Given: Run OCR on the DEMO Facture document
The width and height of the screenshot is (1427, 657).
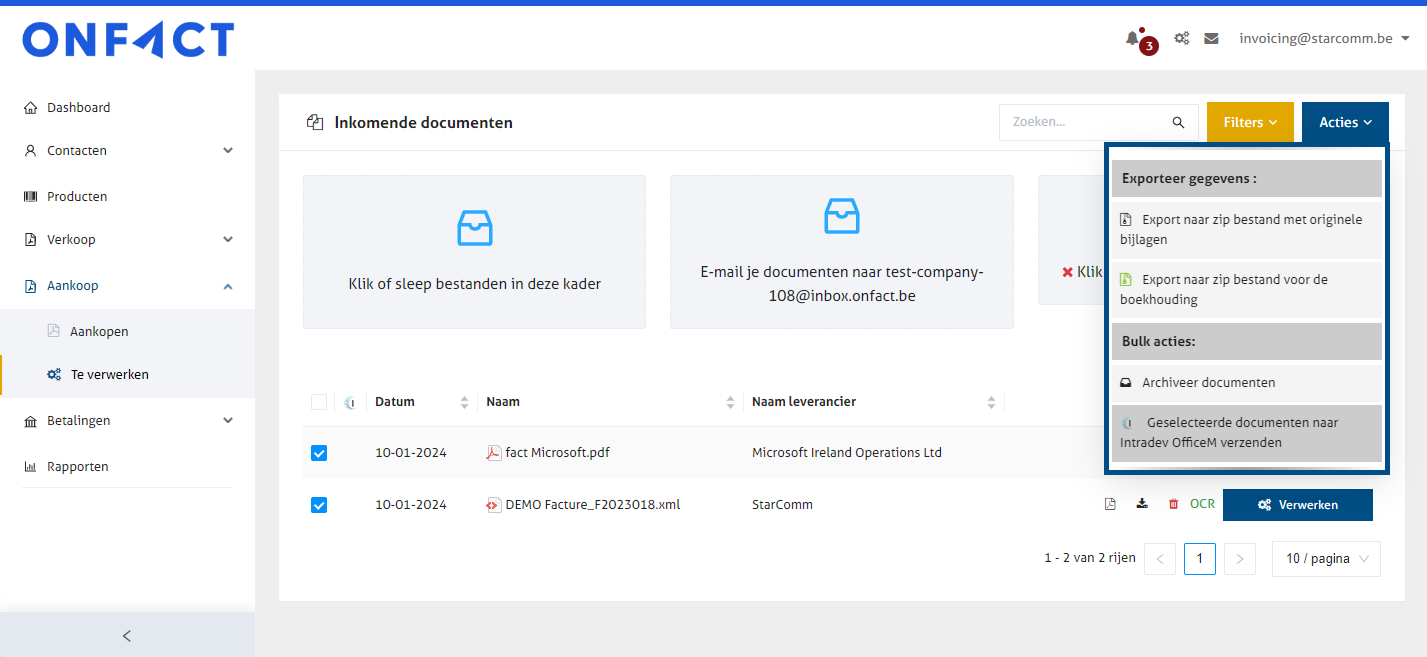Looking at the screenshot, I should [x=1202, y=505].
